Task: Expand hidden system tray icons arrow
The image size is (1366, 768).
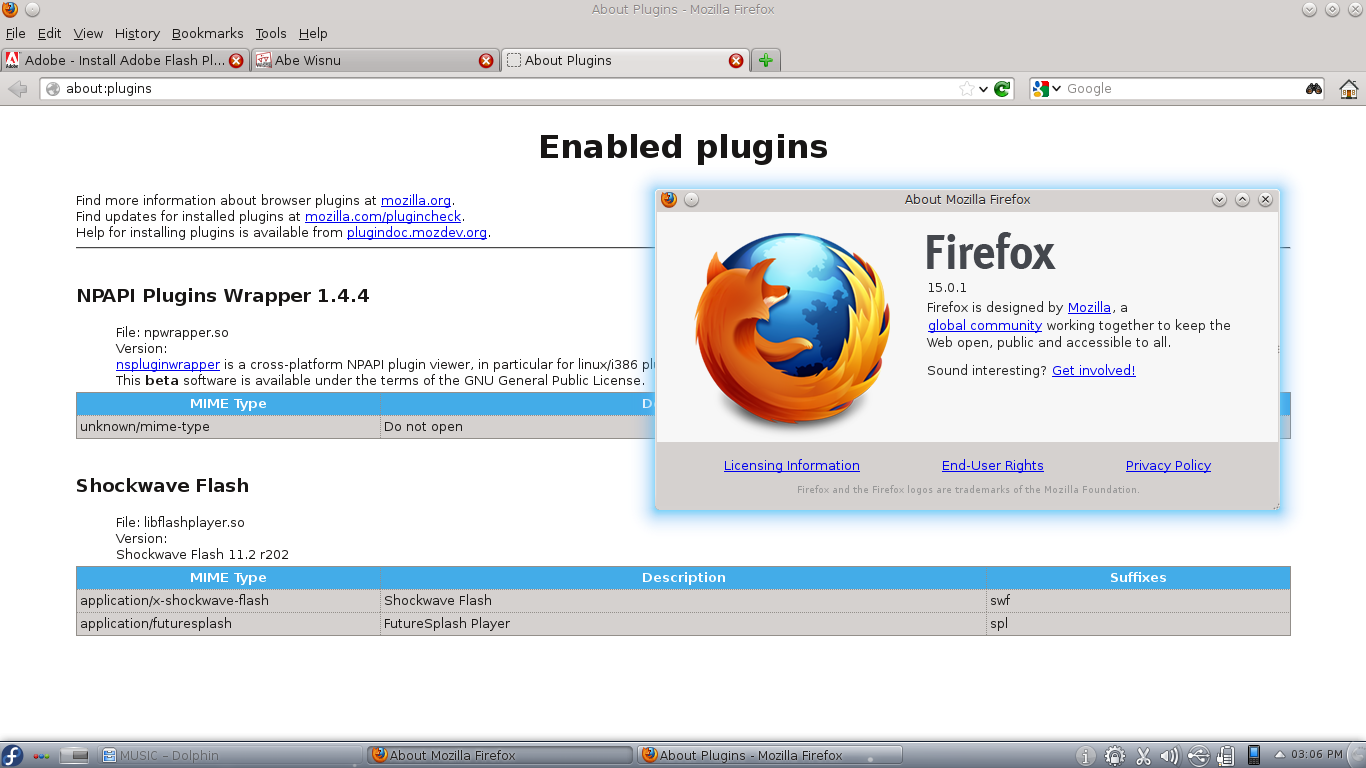Action: (1279, 755)
